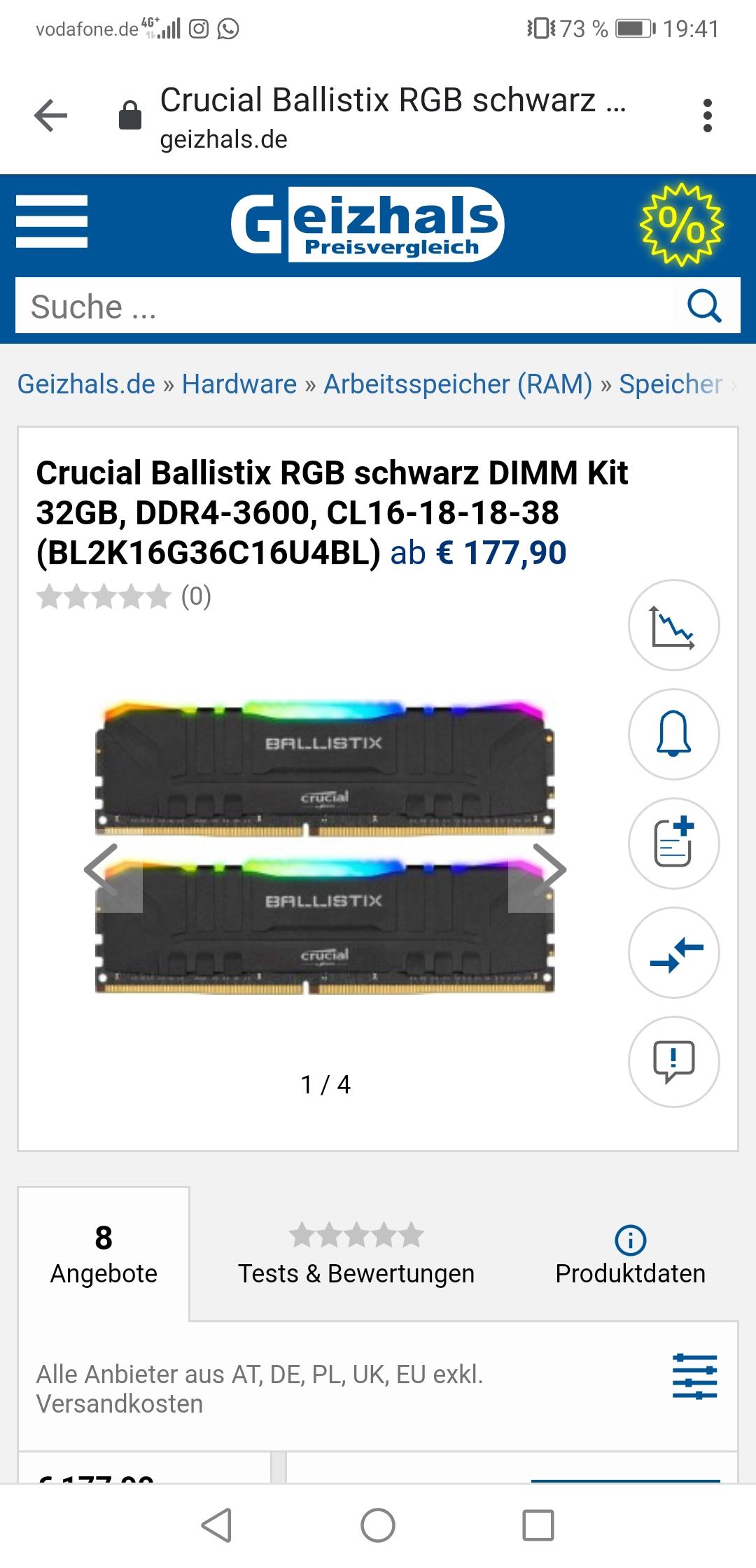
Task: Select the 8 Angebote tab
Action: 104,1254
